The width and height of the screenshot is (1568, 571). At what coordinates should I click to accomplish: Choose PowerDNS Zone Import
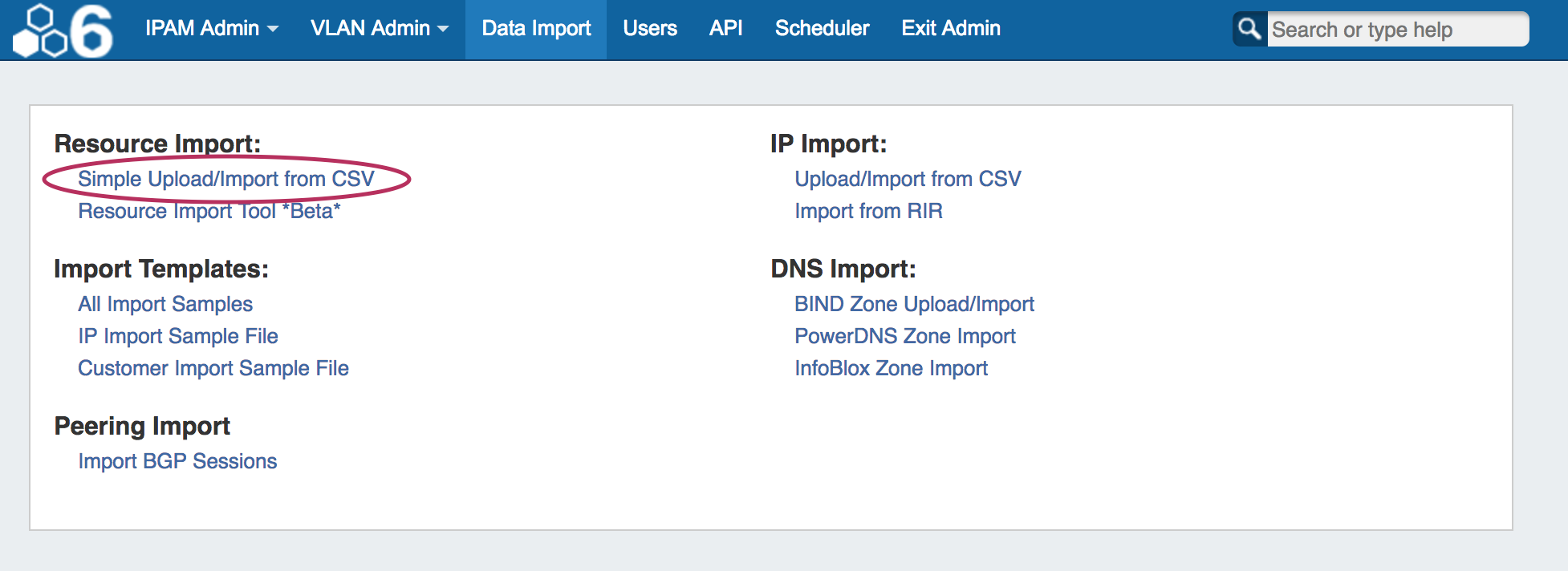coord(905,336)
